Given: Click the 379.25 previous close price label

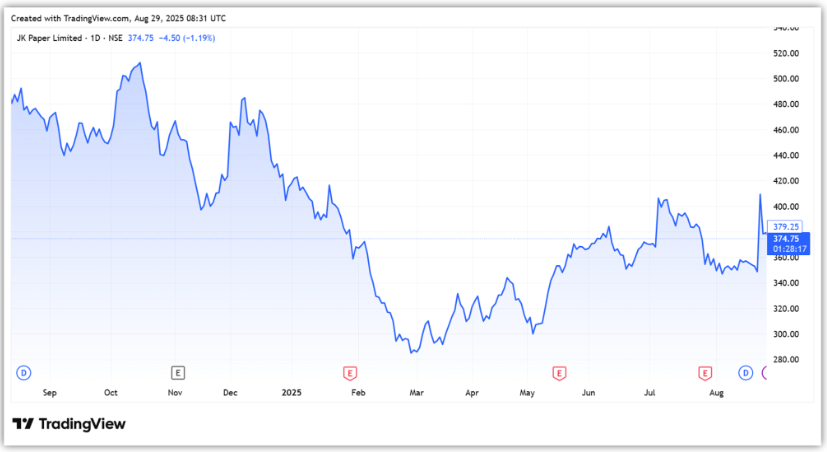Looking at the screenshot, I should [x=785, y=226].
